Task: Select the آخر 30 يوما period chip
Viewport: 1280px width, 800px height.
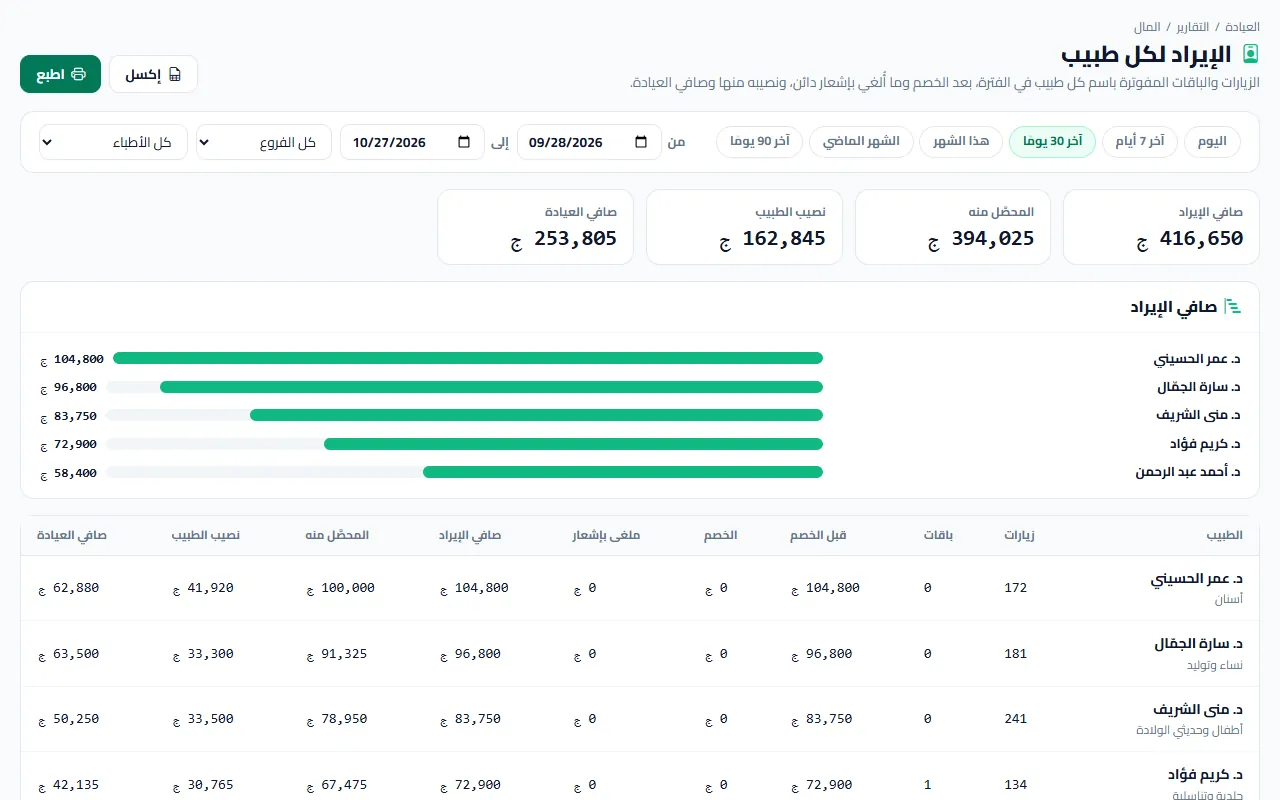Action: click(1052, 142)
